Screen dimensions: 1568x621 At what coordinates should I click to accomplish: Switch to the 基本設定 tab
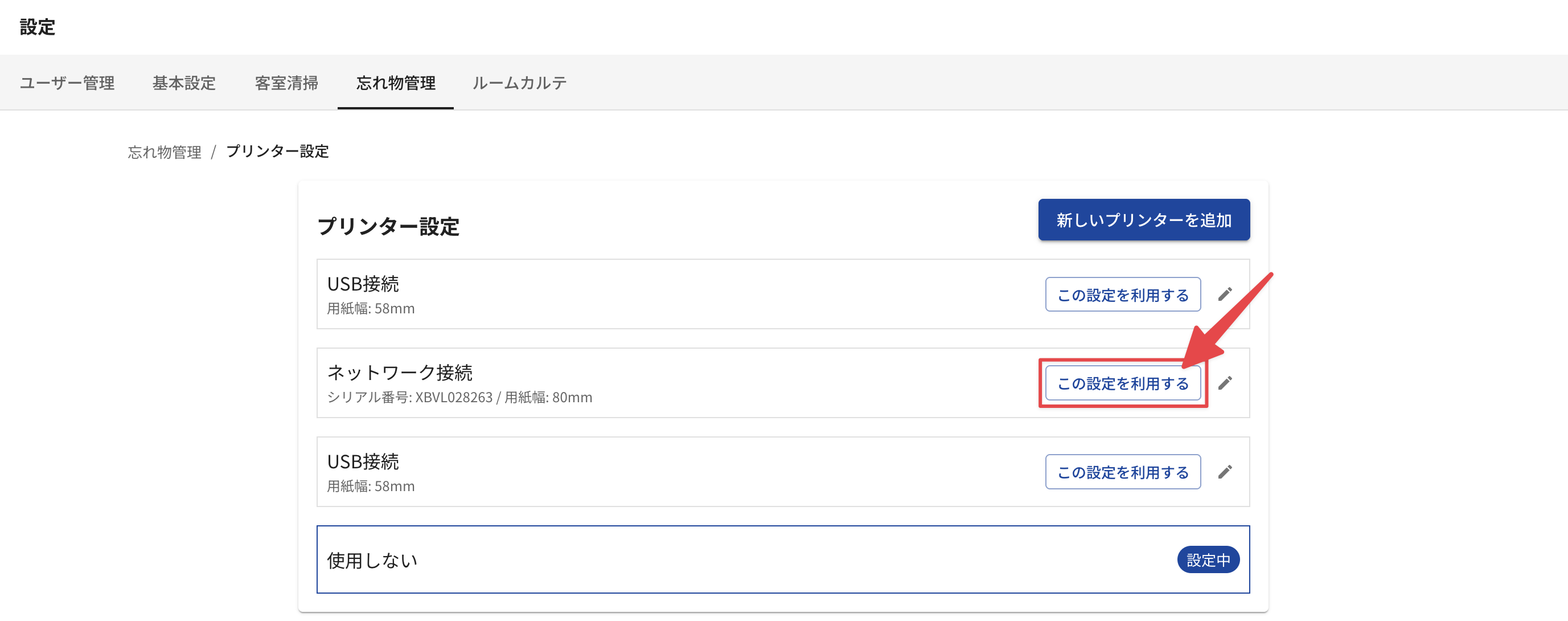(x=184, y=83)
